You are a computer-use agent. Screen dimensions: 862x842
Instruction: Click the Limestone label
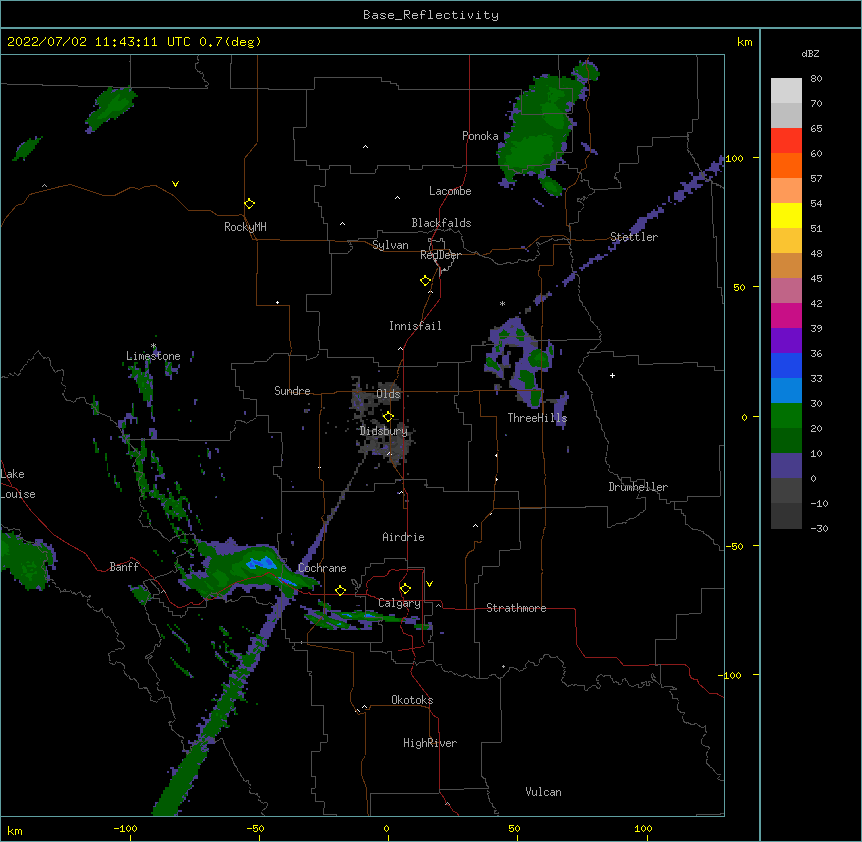153,356
